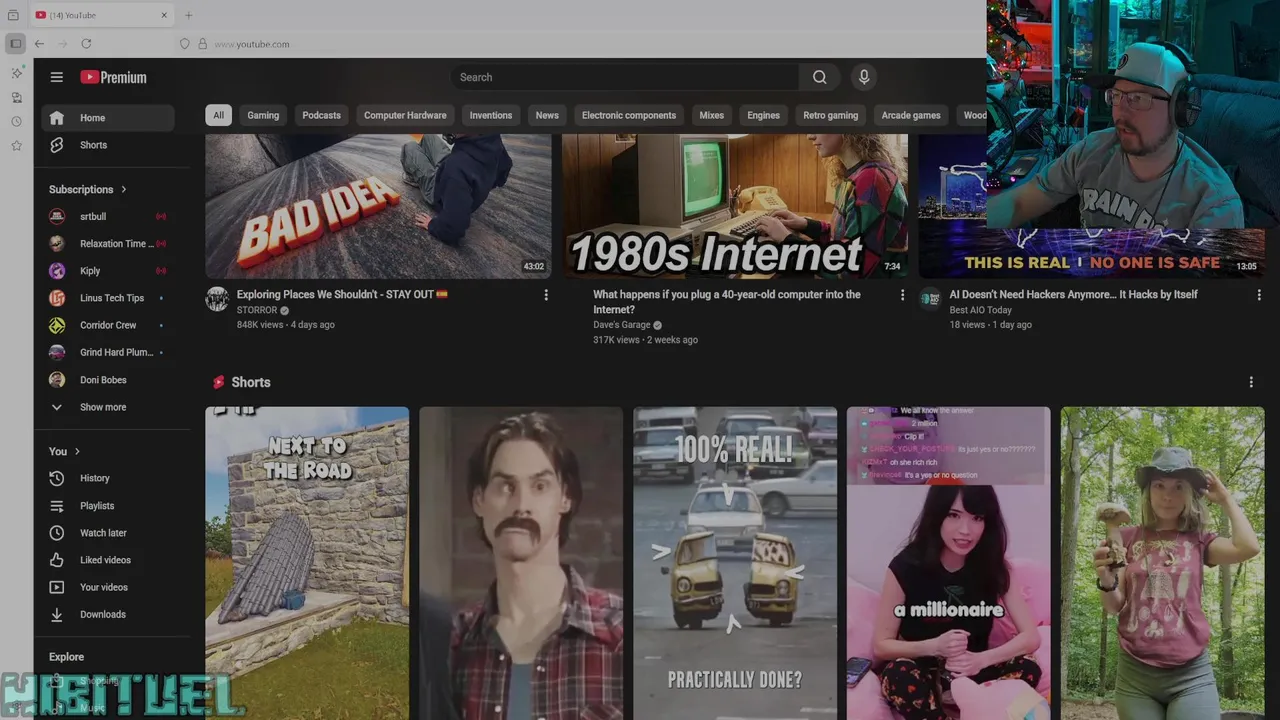Open the STORROR channel name link
Screen dimensions: 1280x720
point(257,310)
